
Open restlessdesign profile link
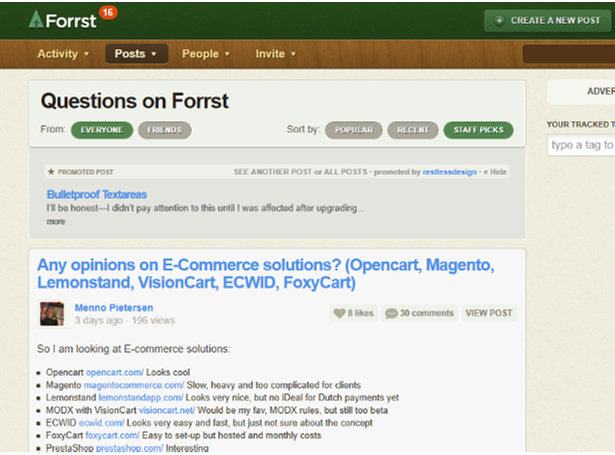point(449,172)
